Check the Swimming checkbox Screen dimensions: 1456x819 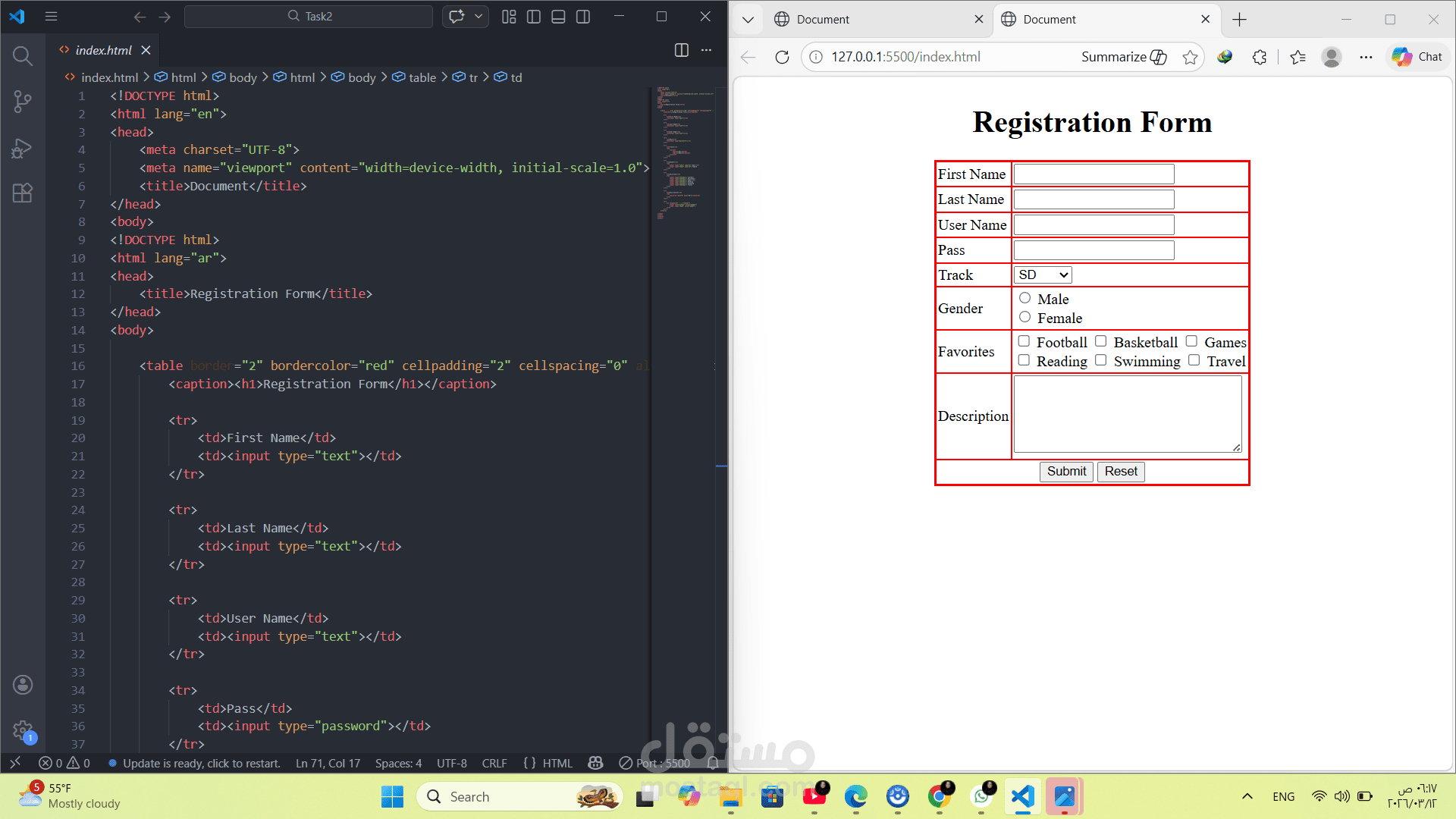(x=1100, y=360)
